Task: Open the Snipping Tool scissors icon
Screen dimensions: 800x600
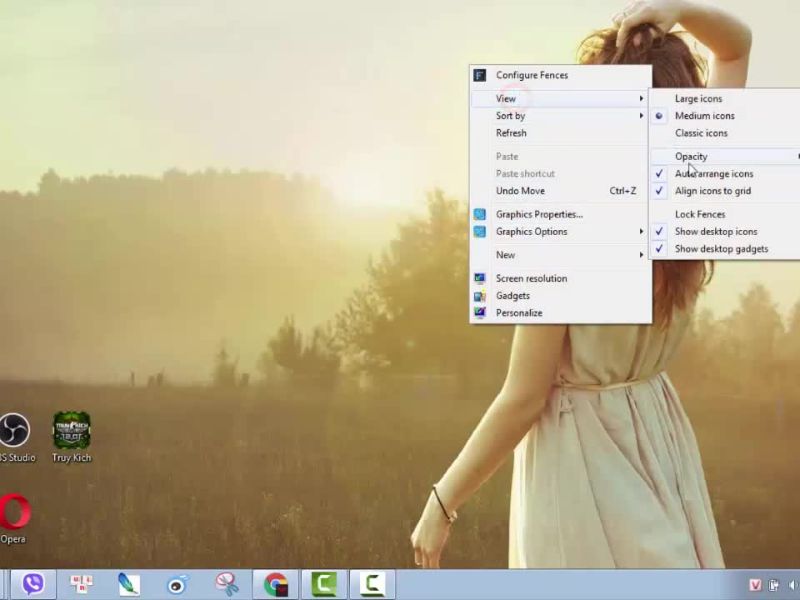Action: pyautogui.click(x=227, y=584)
